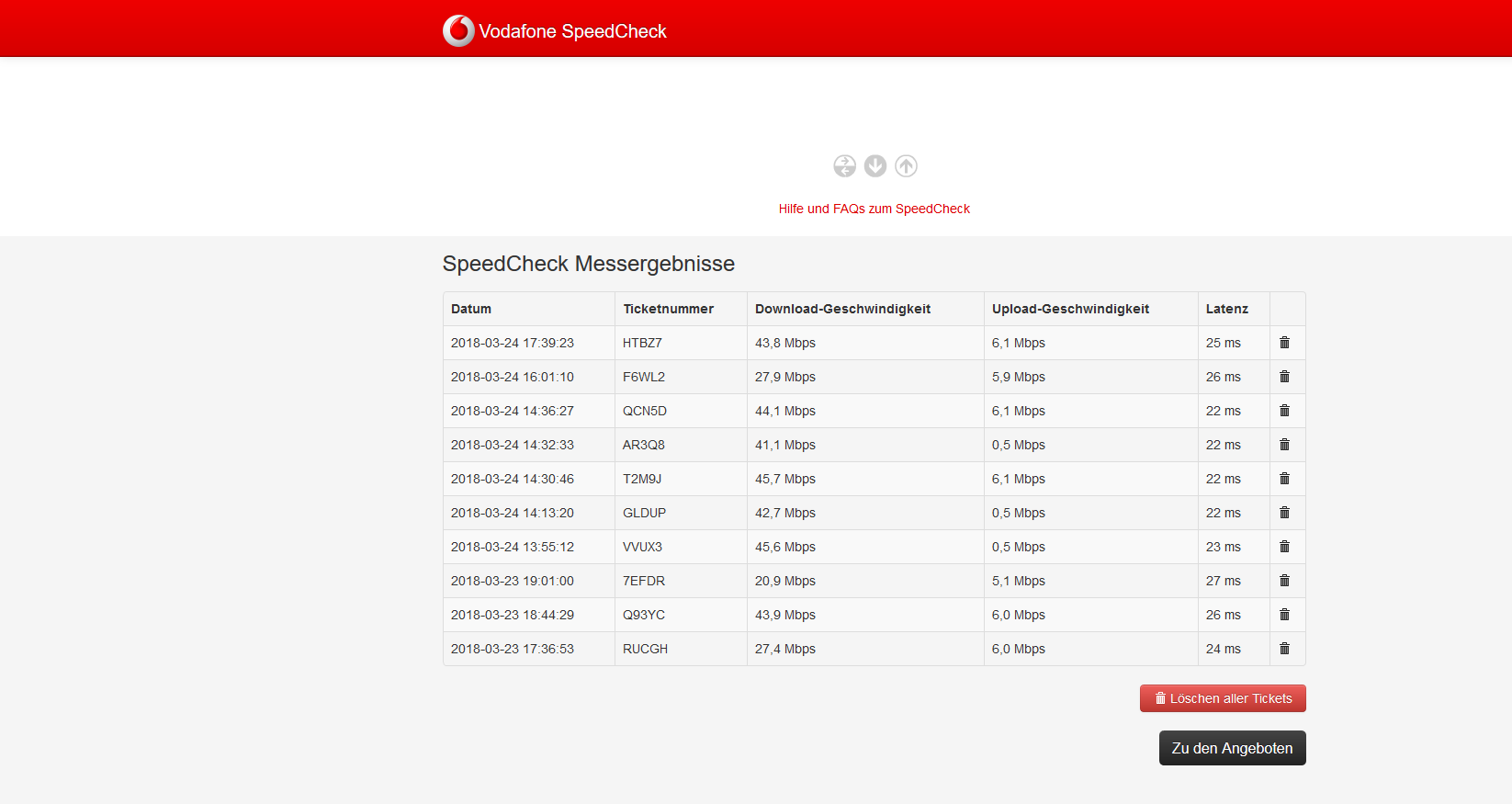Click download value 45,7 Mbps
The image size is (1512, 804).
pos(785,479)
